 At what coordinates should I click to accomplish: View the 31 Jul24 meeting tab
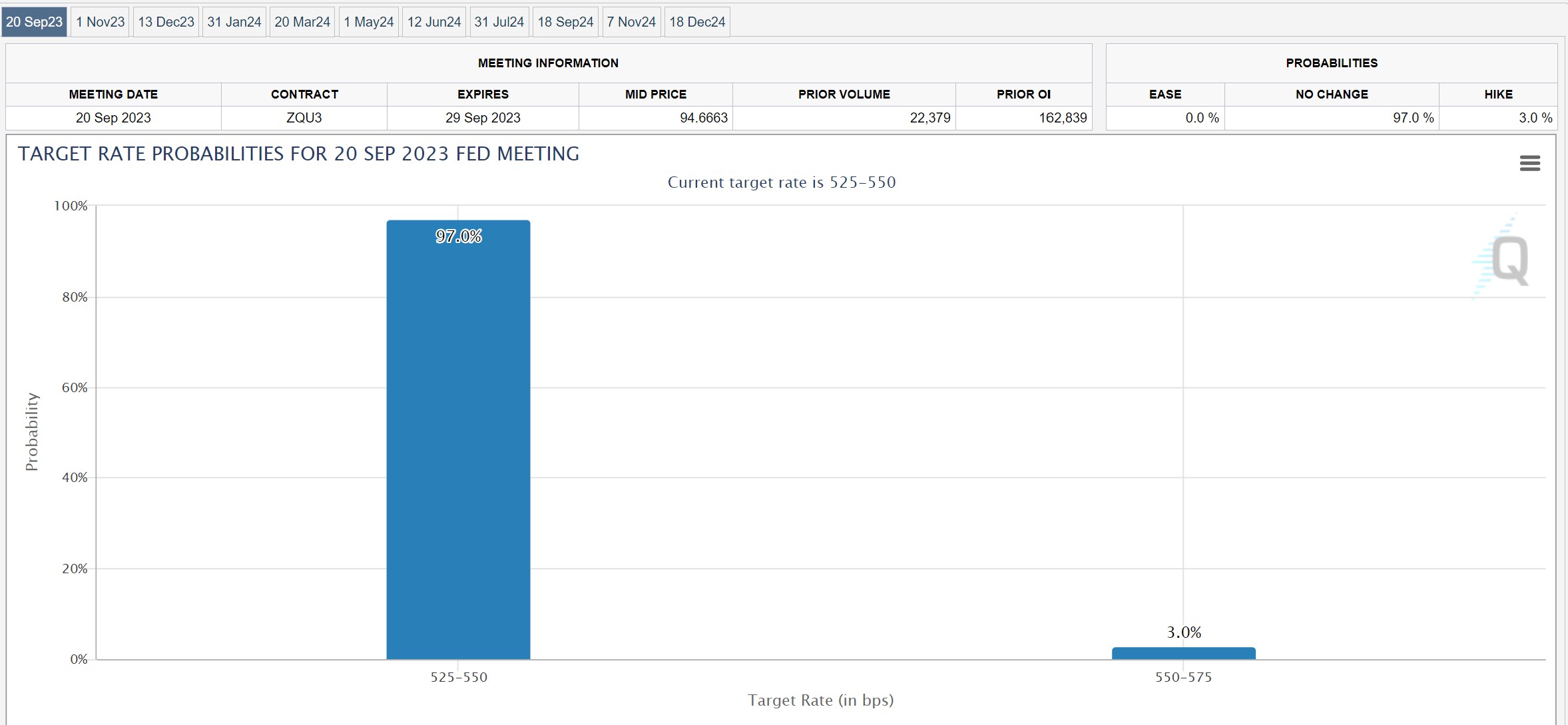click(x=499, y=22)
